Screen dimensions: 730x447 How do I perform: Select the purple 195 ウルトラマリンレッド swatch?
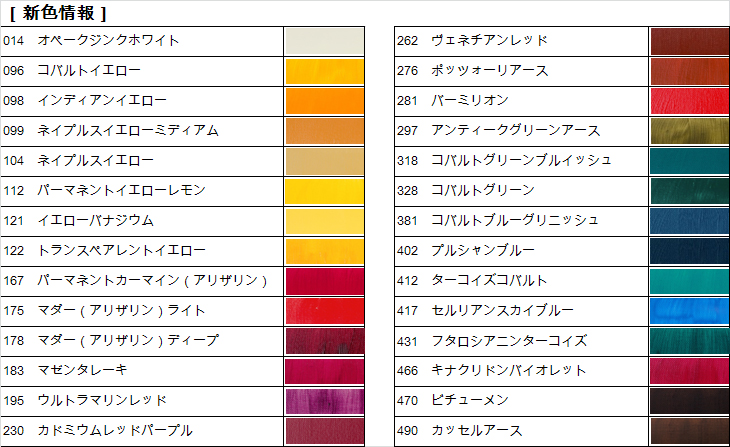click(x=324, y=401)
